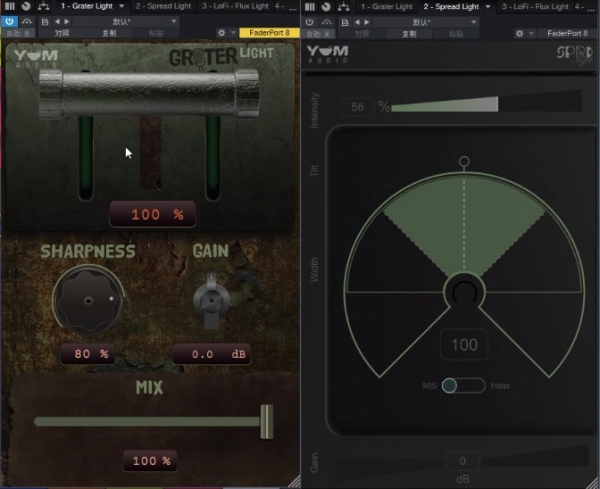Click the Gain valve lever
Viewport: 600px width, 489px height.
(212, 301)
